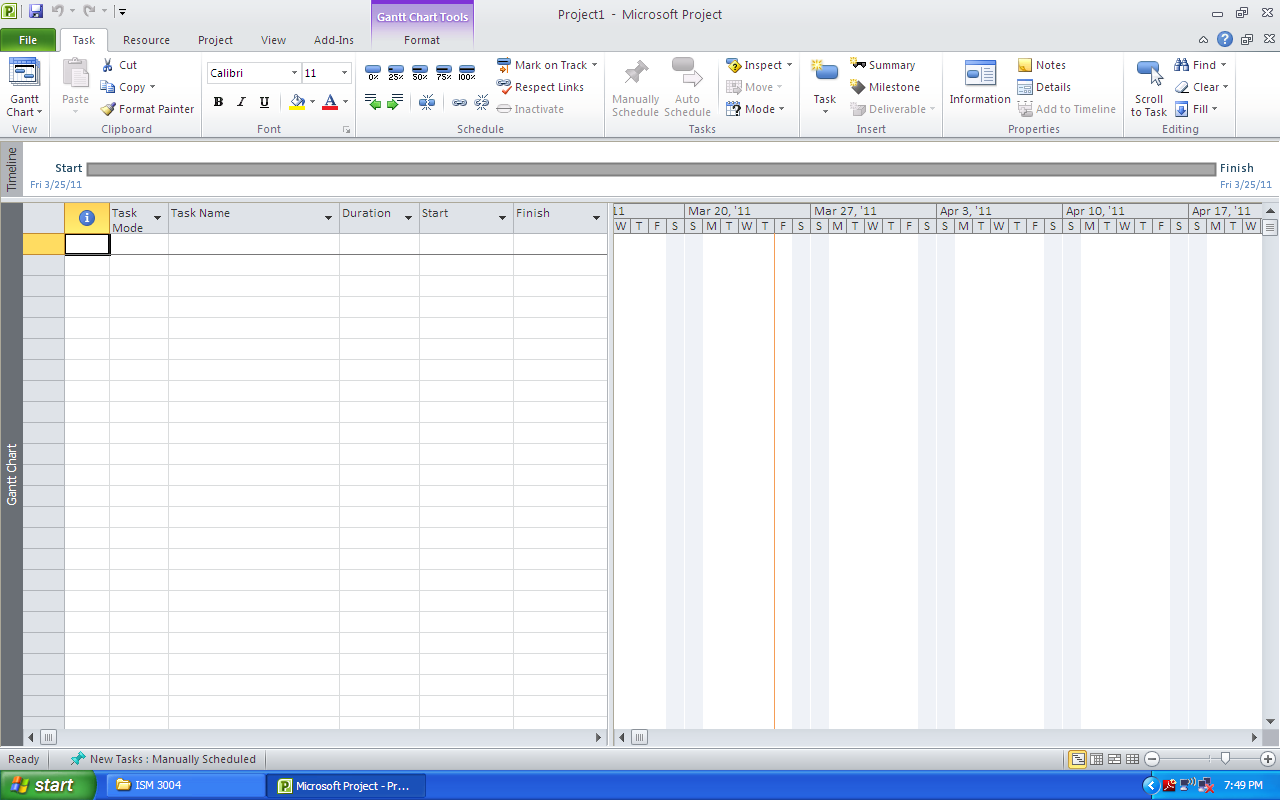Apply red font color
This screenshot has height=800, width=1280.
[330, 102]
